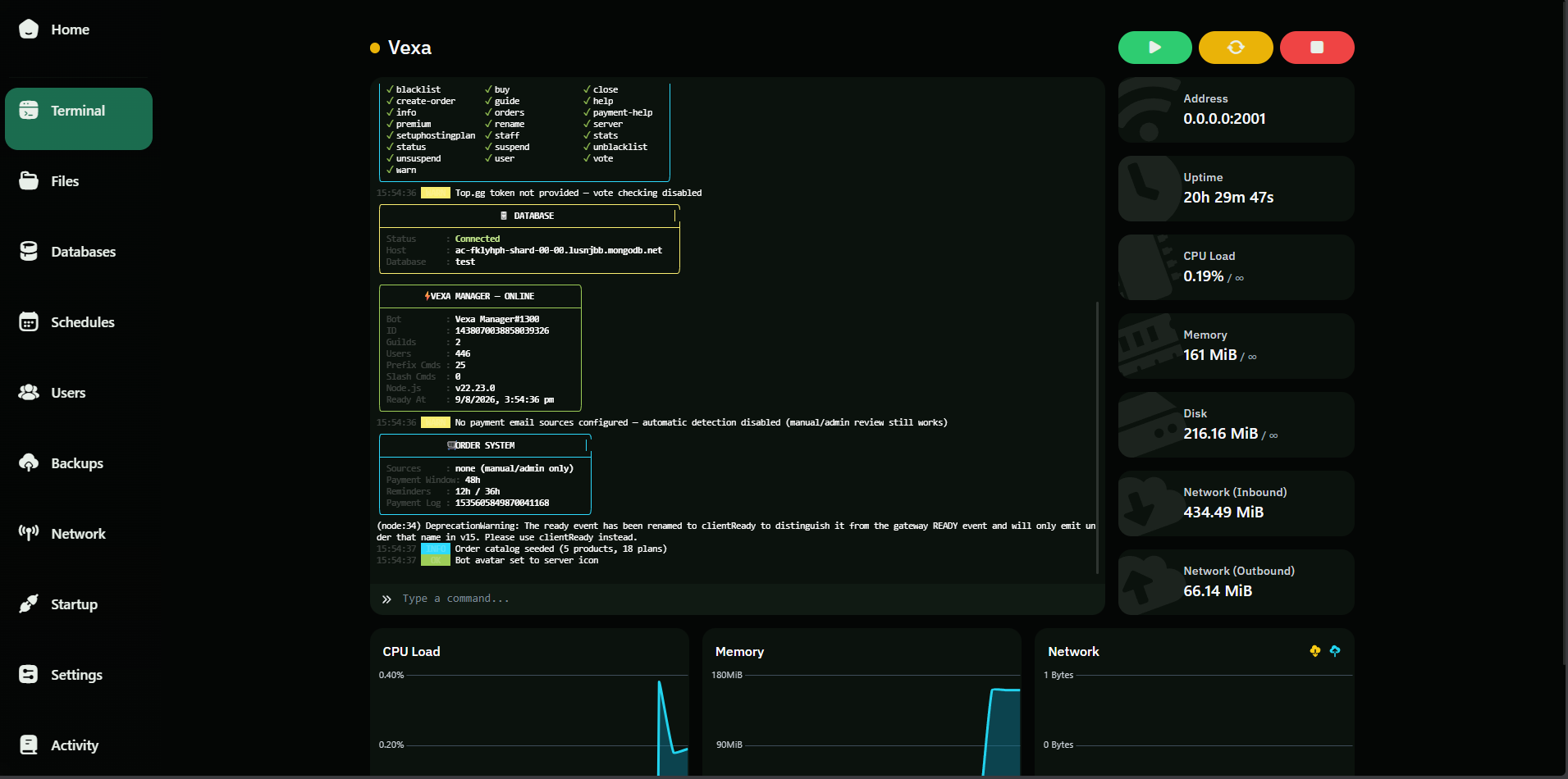Start the server with green play button
1568x779 pixels.
tap(1154, 48)
